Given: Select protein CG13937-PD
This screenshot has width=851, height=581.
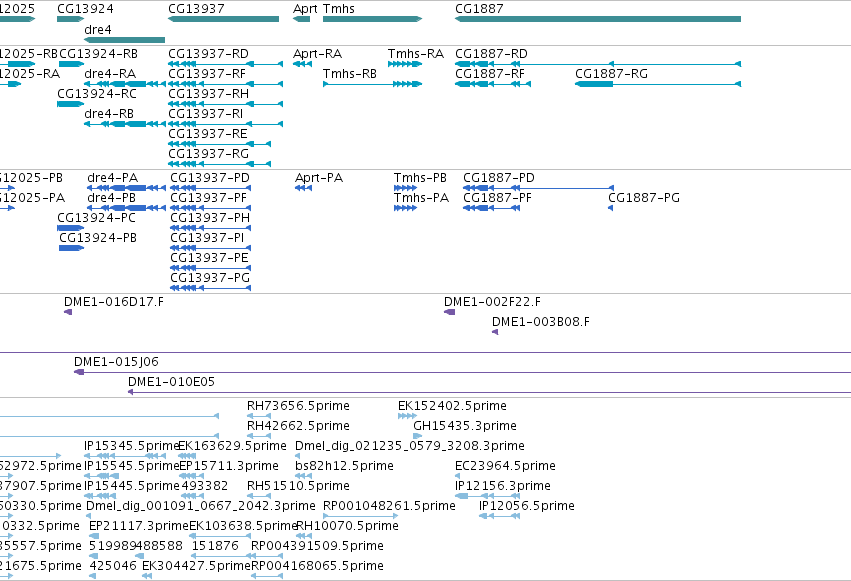Looking at the screenshot, I should click(210, 178).
